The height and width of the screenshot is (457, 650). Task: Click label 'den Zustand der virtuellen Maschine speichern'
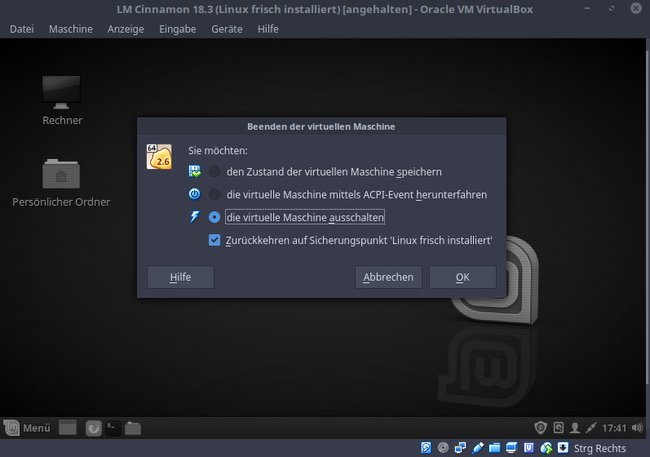click(x=334, y=172)
